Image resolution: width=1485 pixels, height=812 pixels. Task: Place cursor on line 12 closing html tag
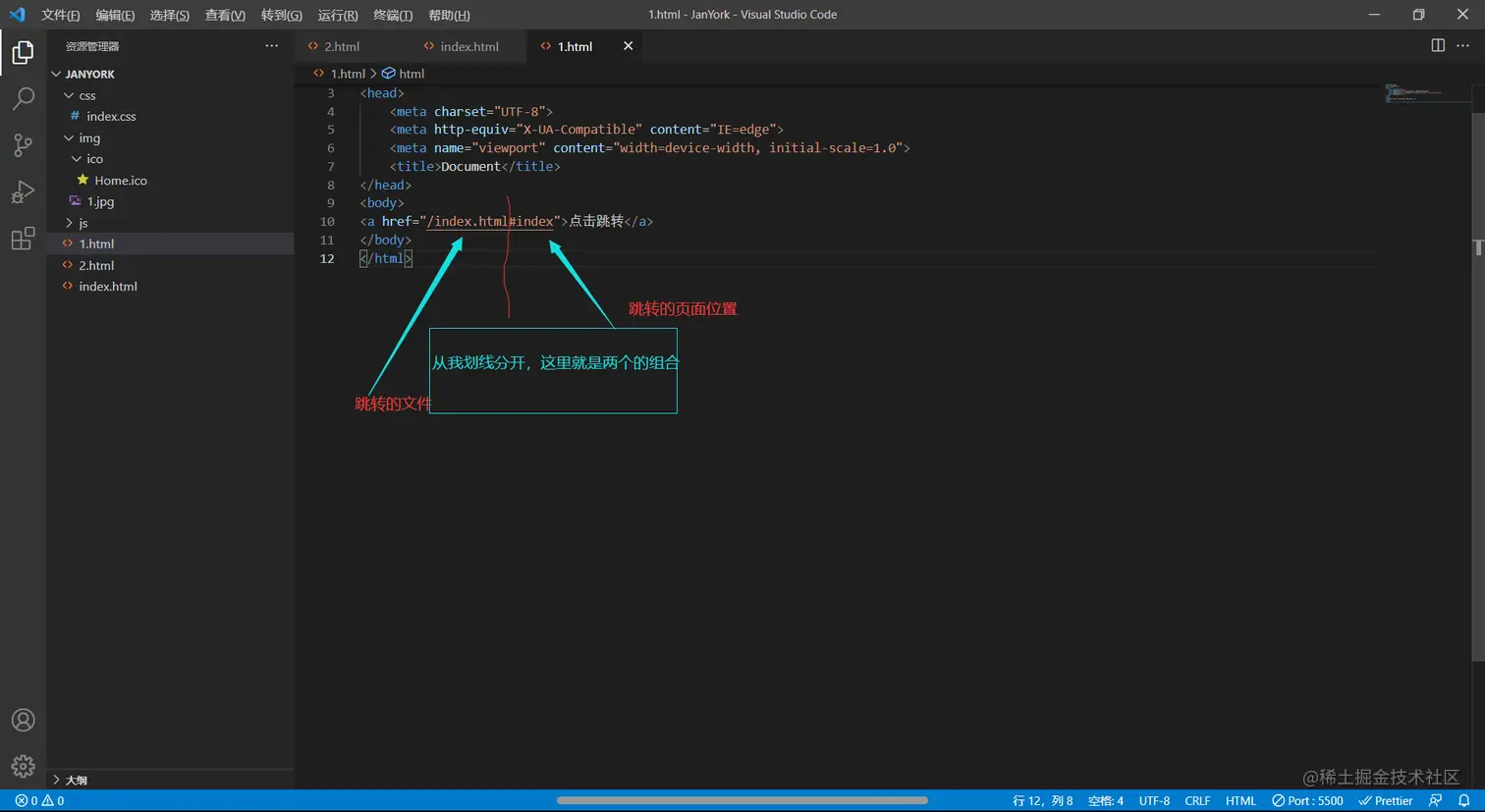tap(385, 258)
